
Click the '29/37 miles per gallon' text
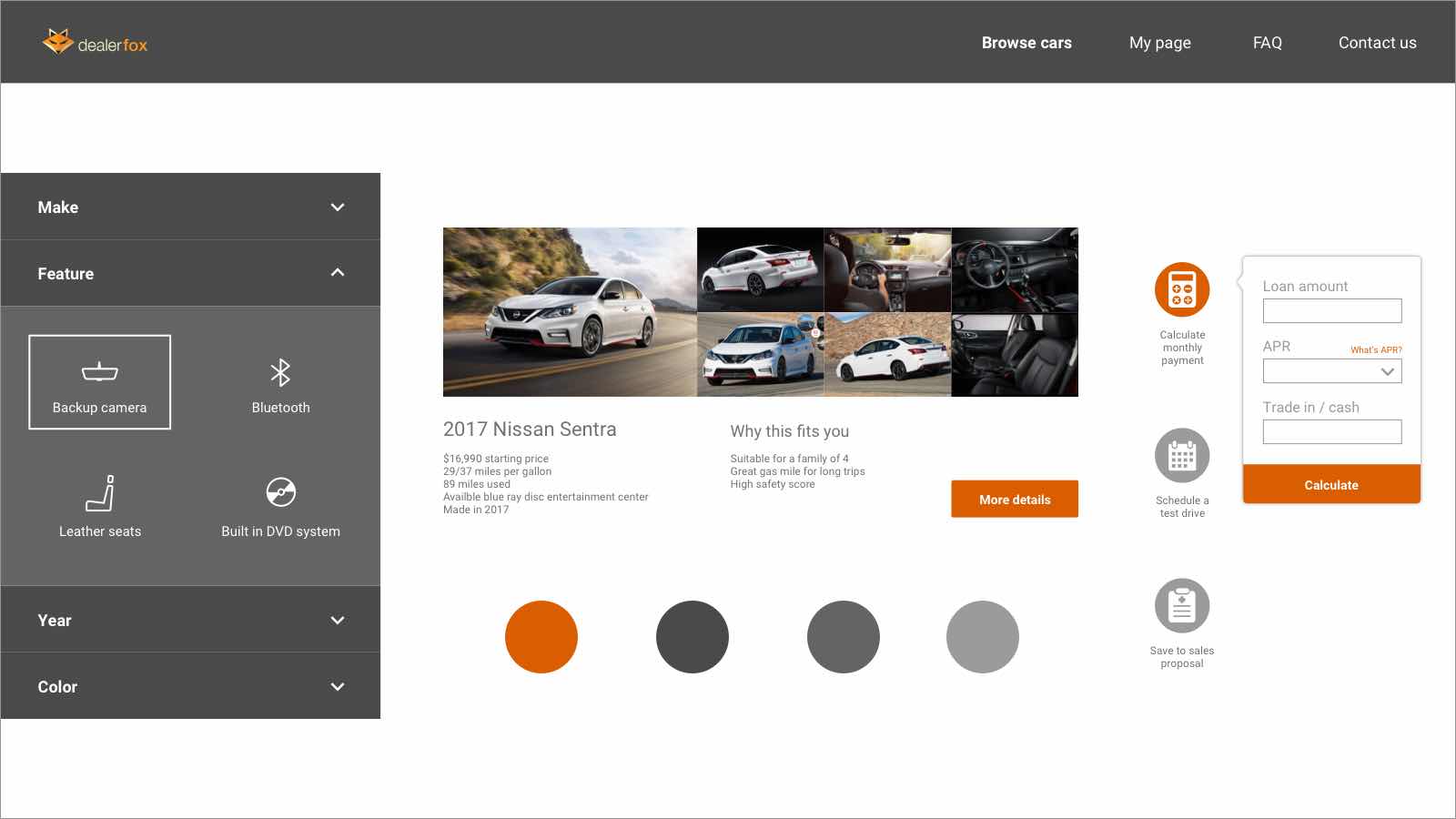tap(498, 471)
